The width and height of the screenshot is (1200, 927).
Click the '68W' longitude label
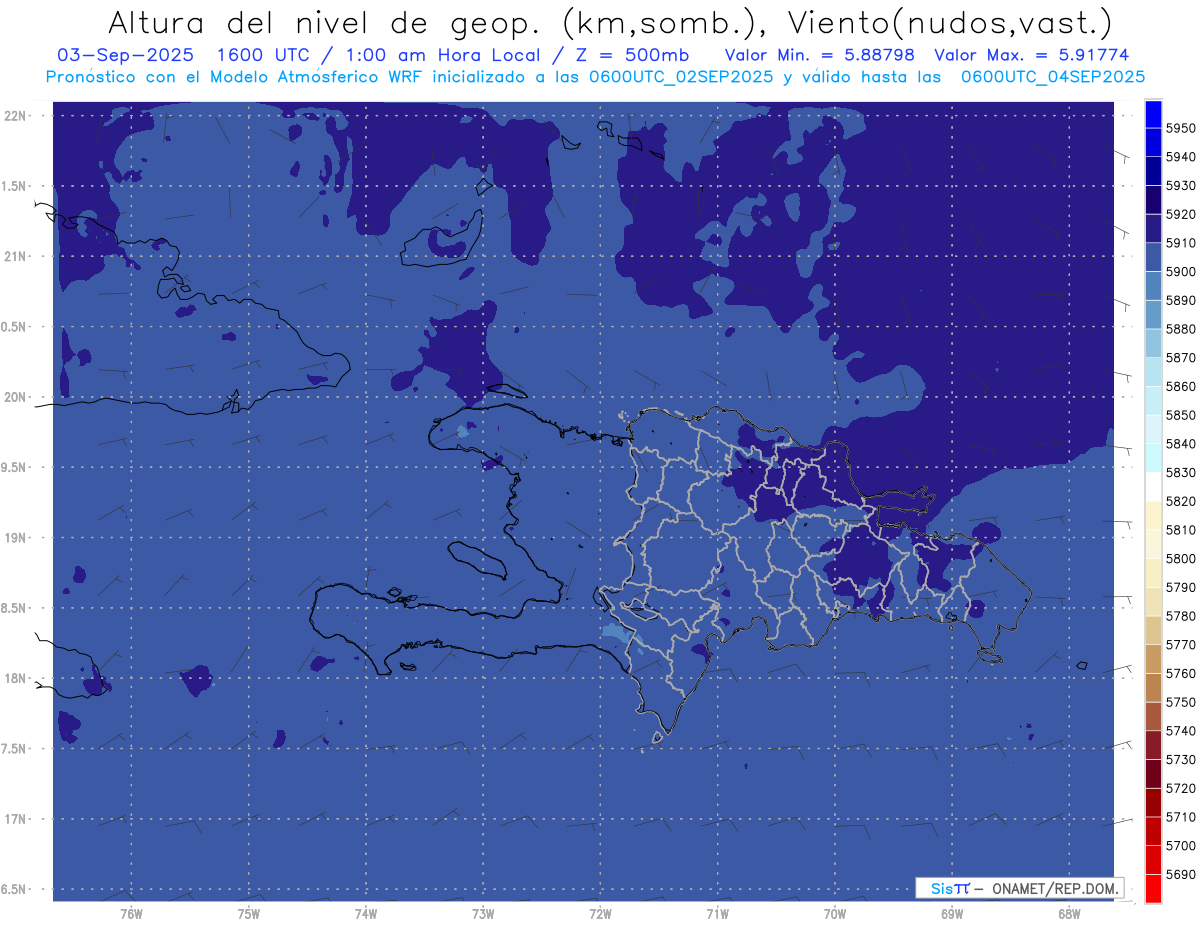pos(1069,914)
